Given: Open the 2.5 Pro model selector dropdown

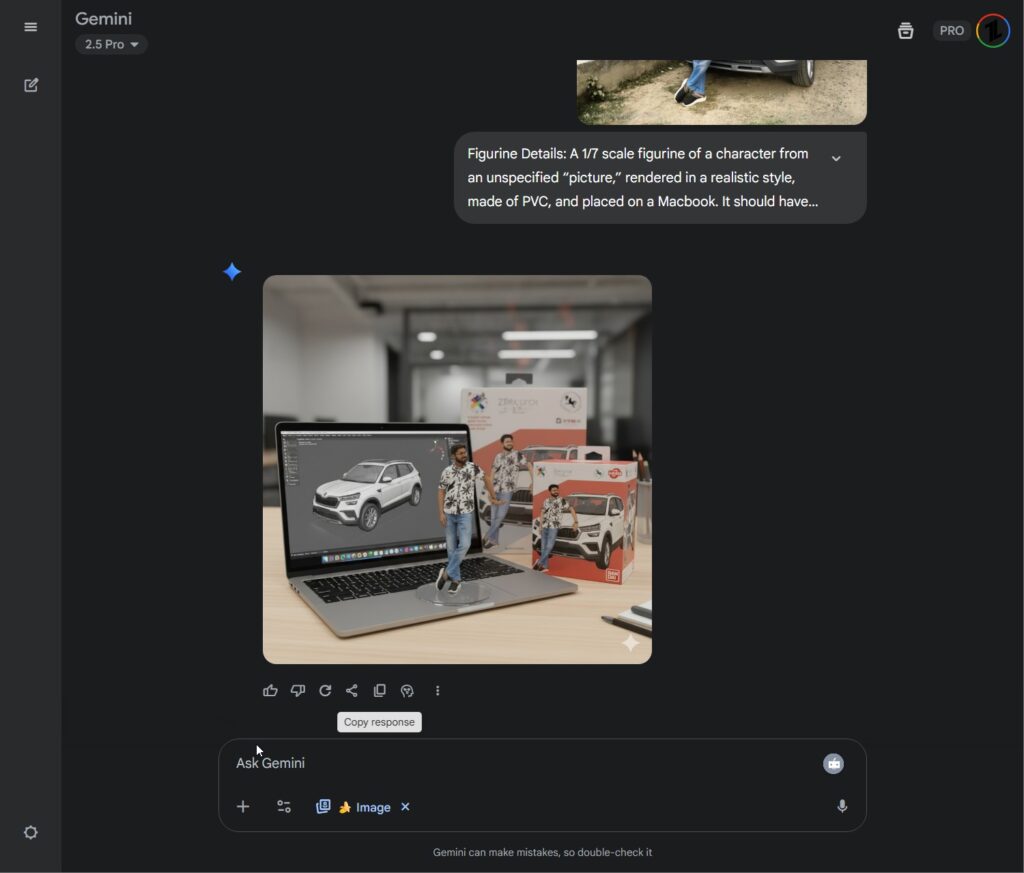Looking at the screenshot, I should (x=111, y=44).
